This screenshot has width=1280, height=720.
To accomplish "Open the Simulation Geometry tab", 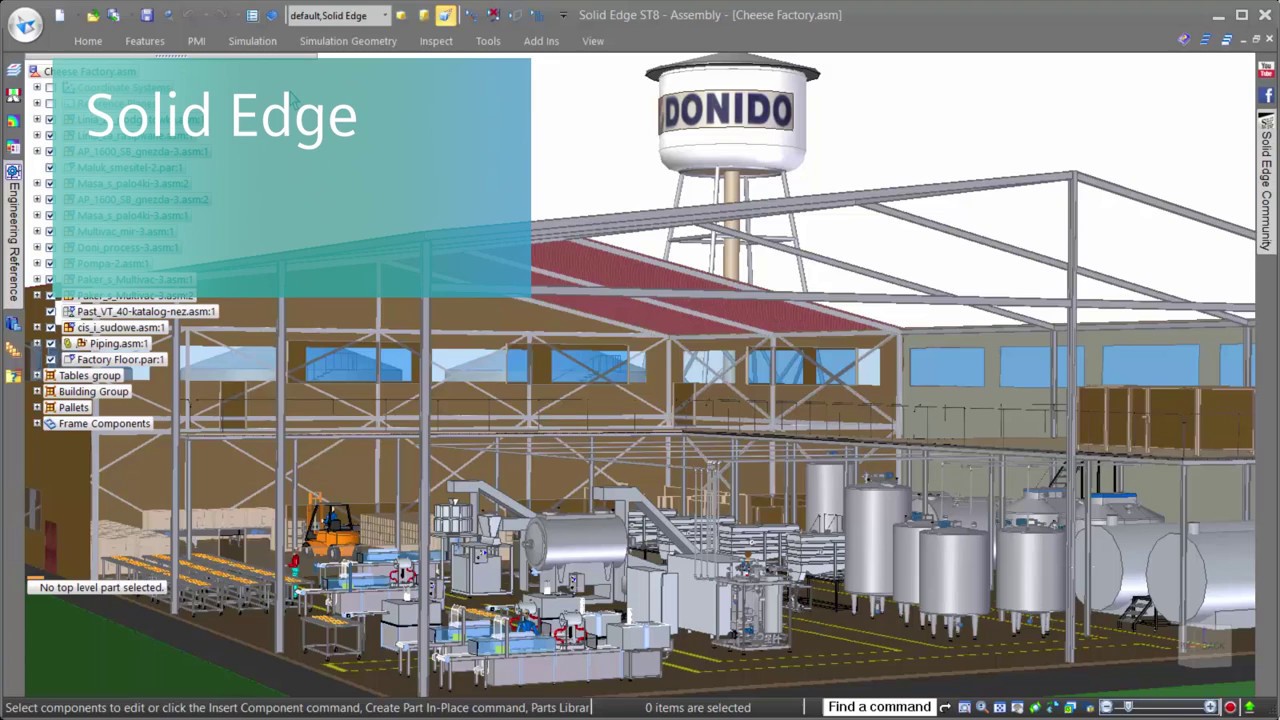I will pyautogui.click(x=348, y=41).
